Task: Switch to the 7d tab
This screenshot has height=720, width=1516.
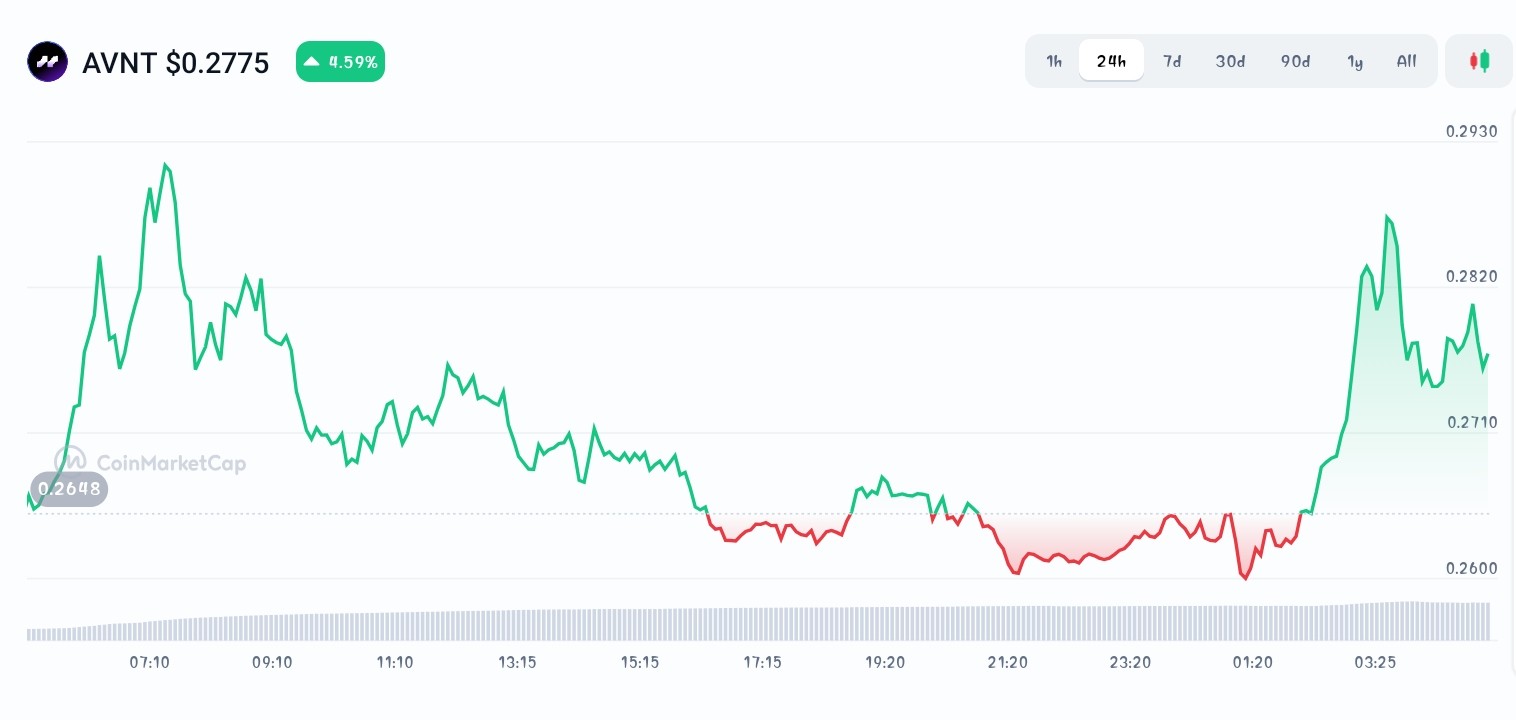Action: coord(1172,61)
